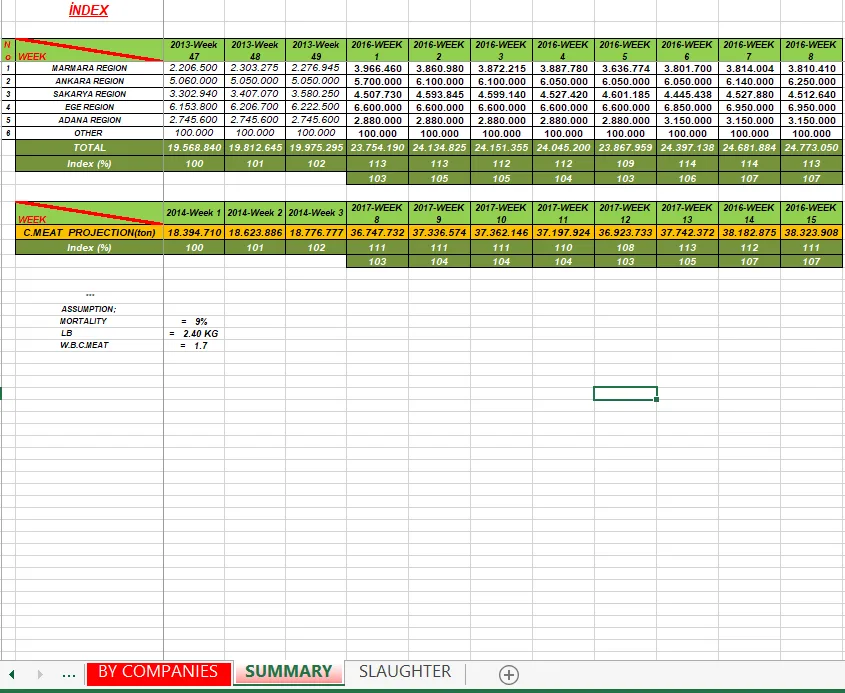Click the C.MEAT PROJECTION(ton) label
Viewport: 845px width, 693px height.
coord(89,233)
